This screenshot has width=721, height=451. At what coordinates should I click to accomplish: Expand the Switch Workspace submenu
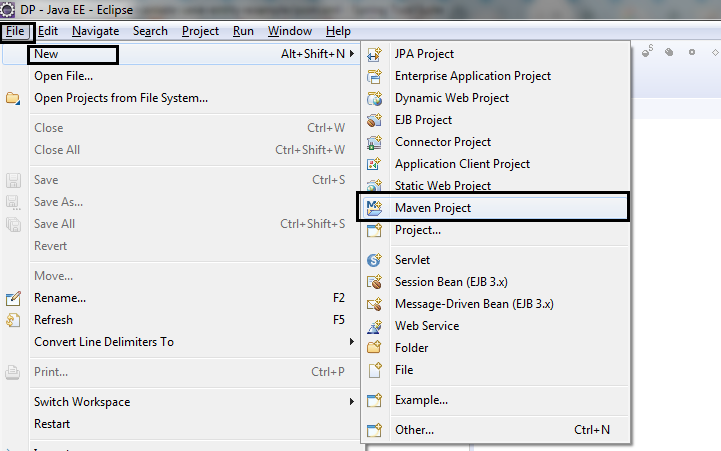click(x=351, y=402)
